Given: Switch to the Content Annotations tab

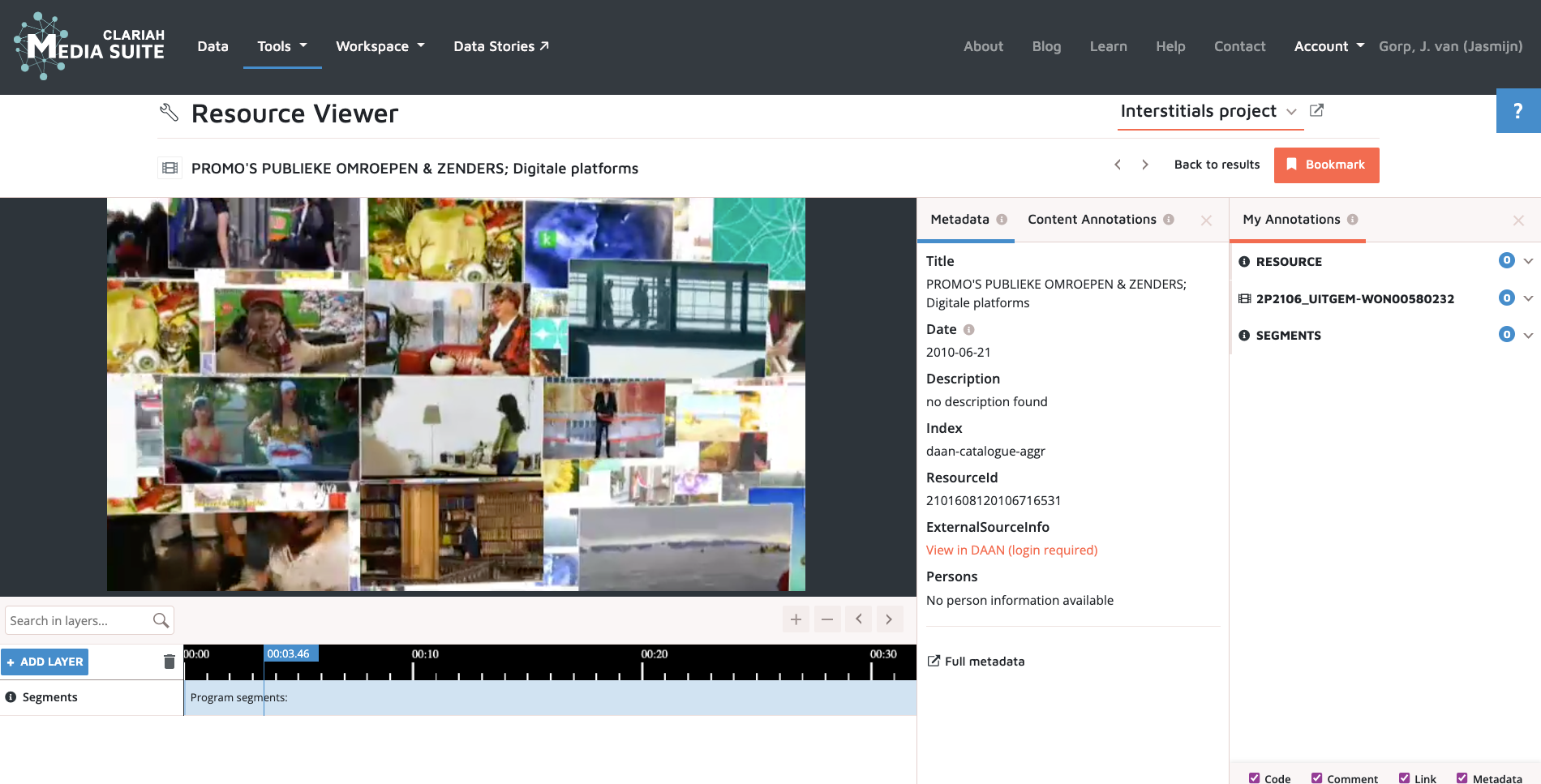Looking at the screenshot, I should [x=1092, y=220].
